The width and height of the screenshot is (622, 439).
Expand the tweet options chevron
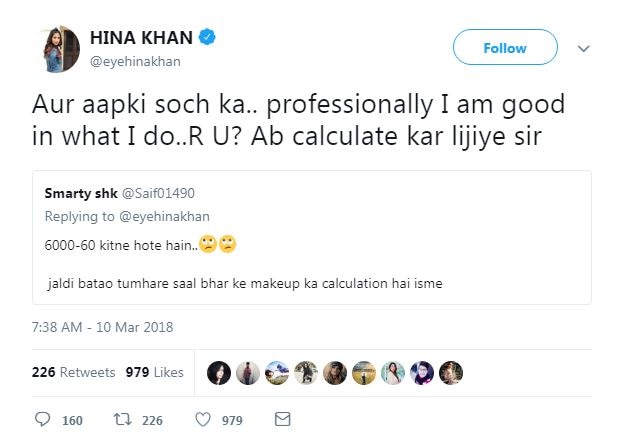(585, 48)
